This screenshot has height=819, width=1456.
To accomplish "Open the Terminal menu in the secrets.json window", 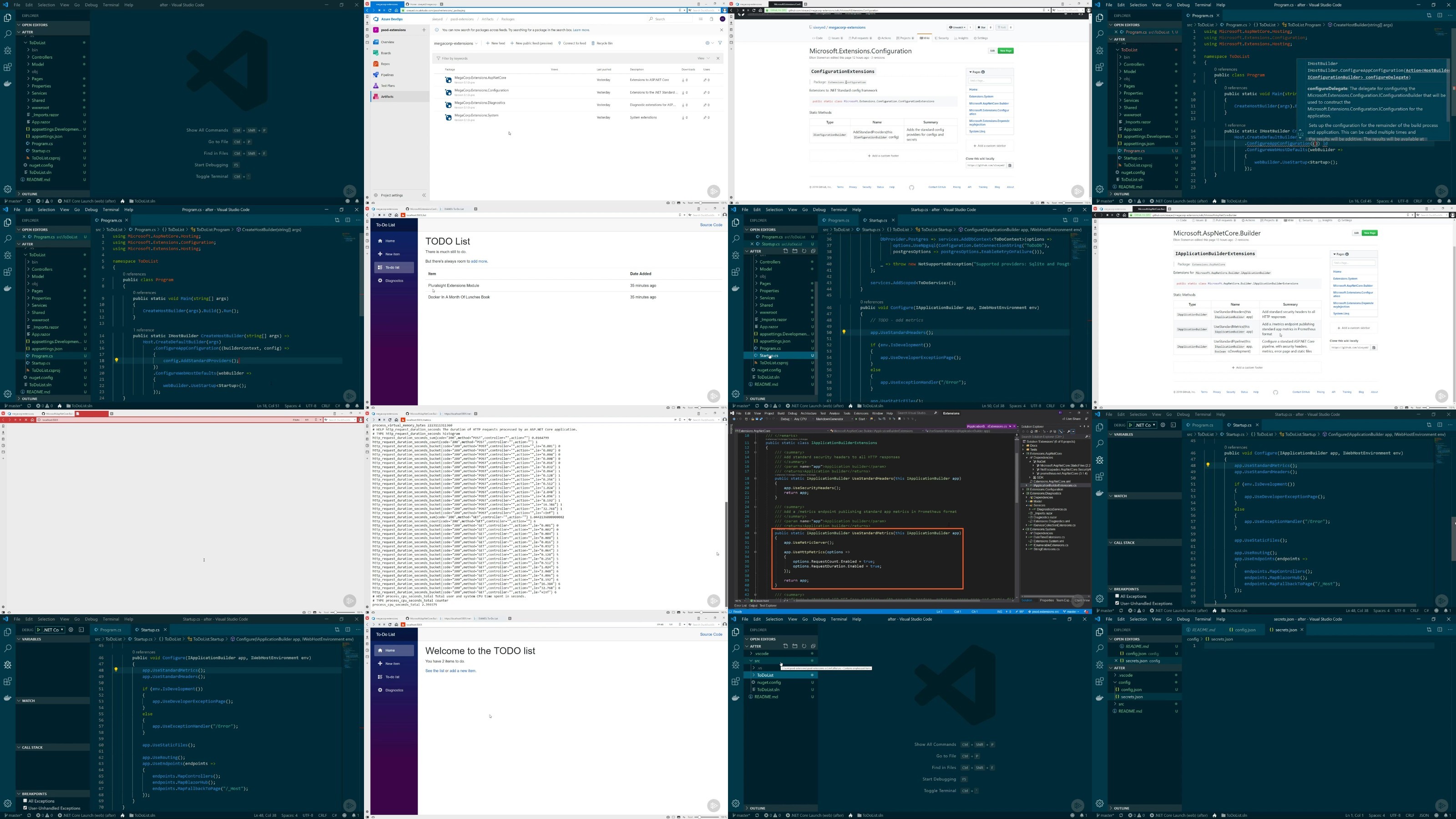I will [1202, 619].
